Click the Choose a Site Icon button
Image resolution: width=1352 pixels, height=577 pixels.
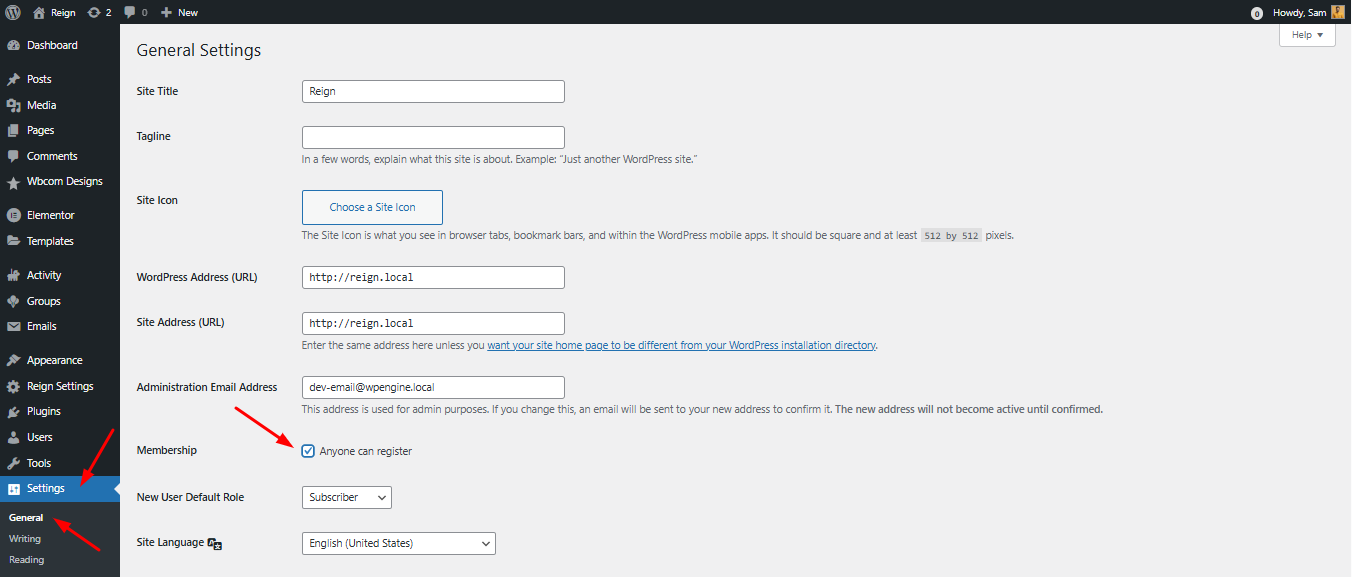[371, 207]
